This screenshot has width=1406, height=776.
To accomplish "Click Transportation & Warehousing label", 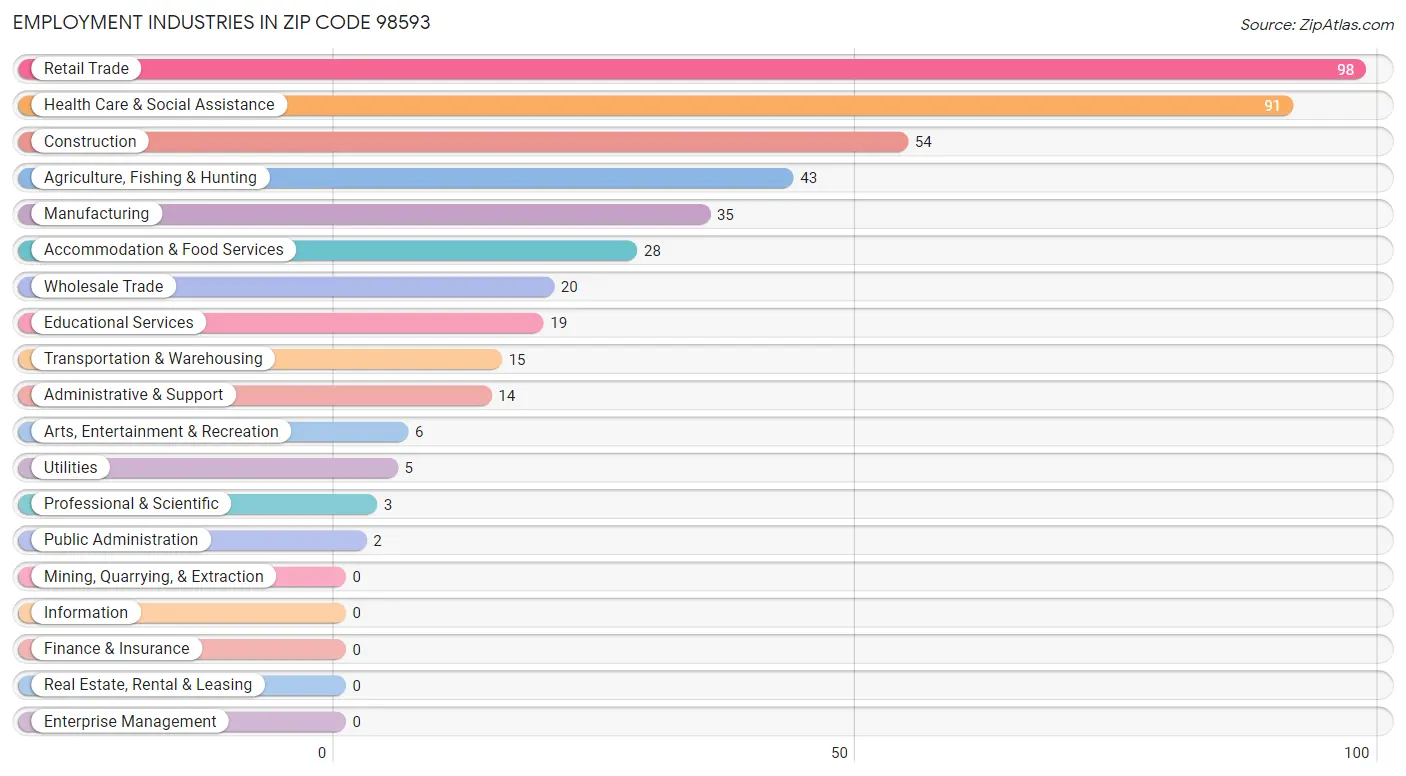I will 153,359.
